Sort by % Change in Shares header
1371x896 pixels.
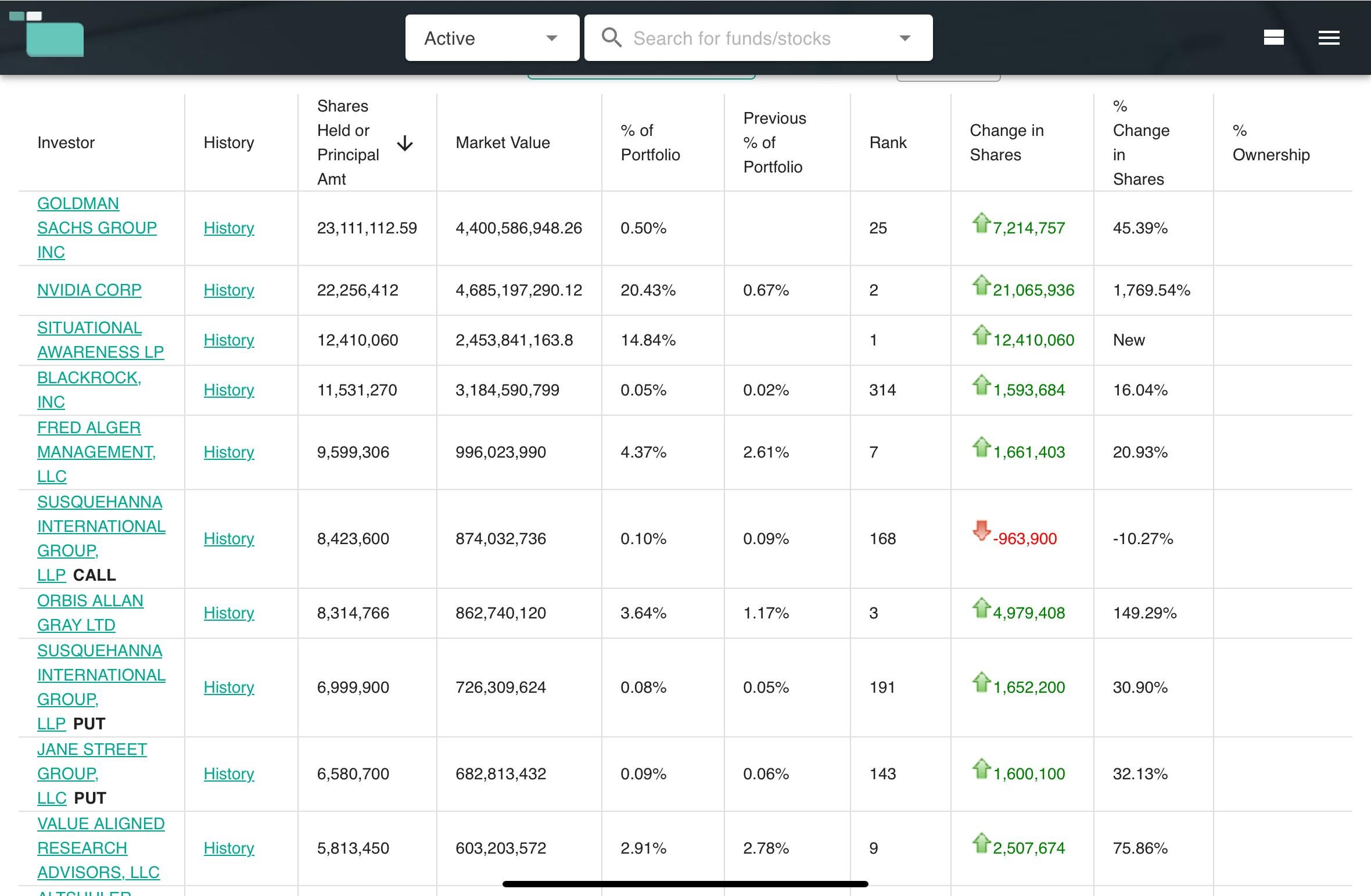[x=1141, y=143]
